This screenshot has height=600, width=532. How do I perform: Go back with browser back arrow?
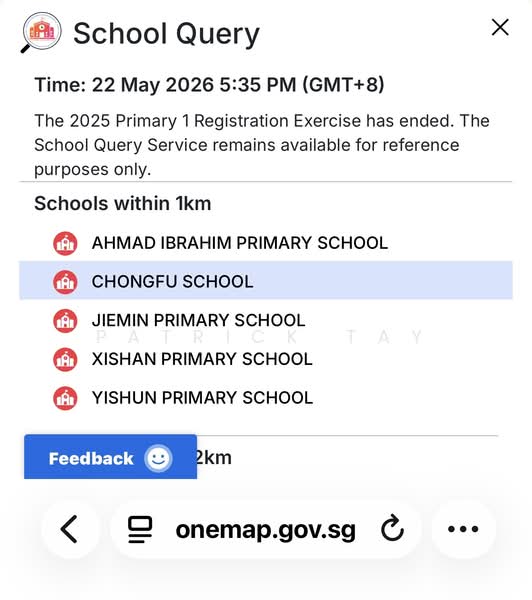[70, 529]
